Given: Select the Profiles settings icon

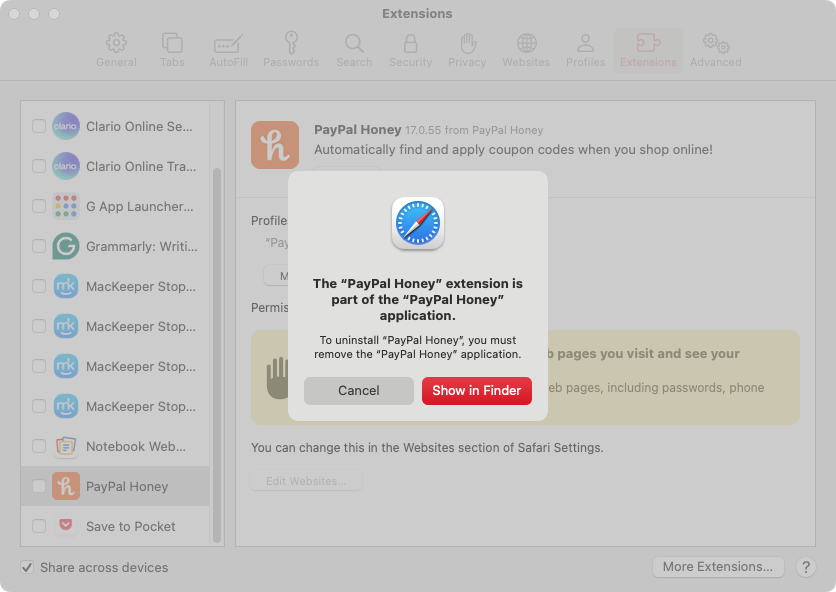Looking at the screenshot, I should pyautogui.click(x=585, y=44).
